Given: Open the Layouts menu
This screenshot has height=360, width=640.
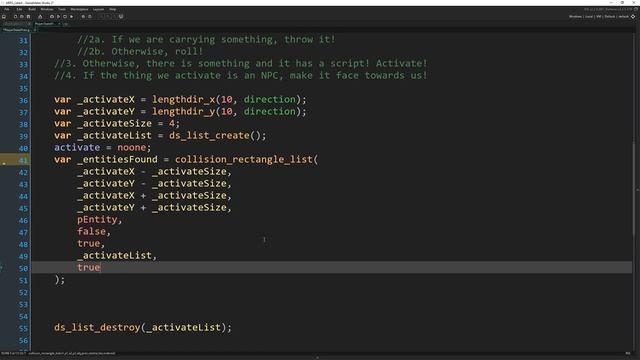Looking at the screenshot, I should pyautogui.click(x=98, y=9).
